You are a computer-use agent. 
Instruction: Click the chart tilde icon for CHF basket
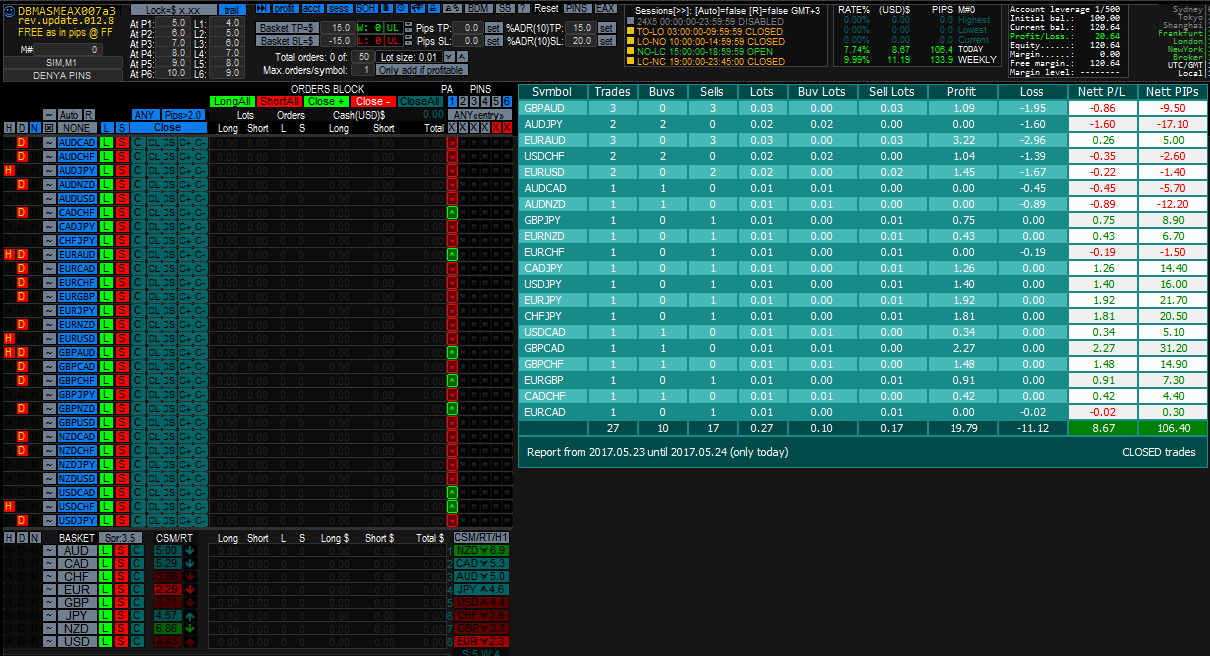pyautogui.click(x=50, y=576)
